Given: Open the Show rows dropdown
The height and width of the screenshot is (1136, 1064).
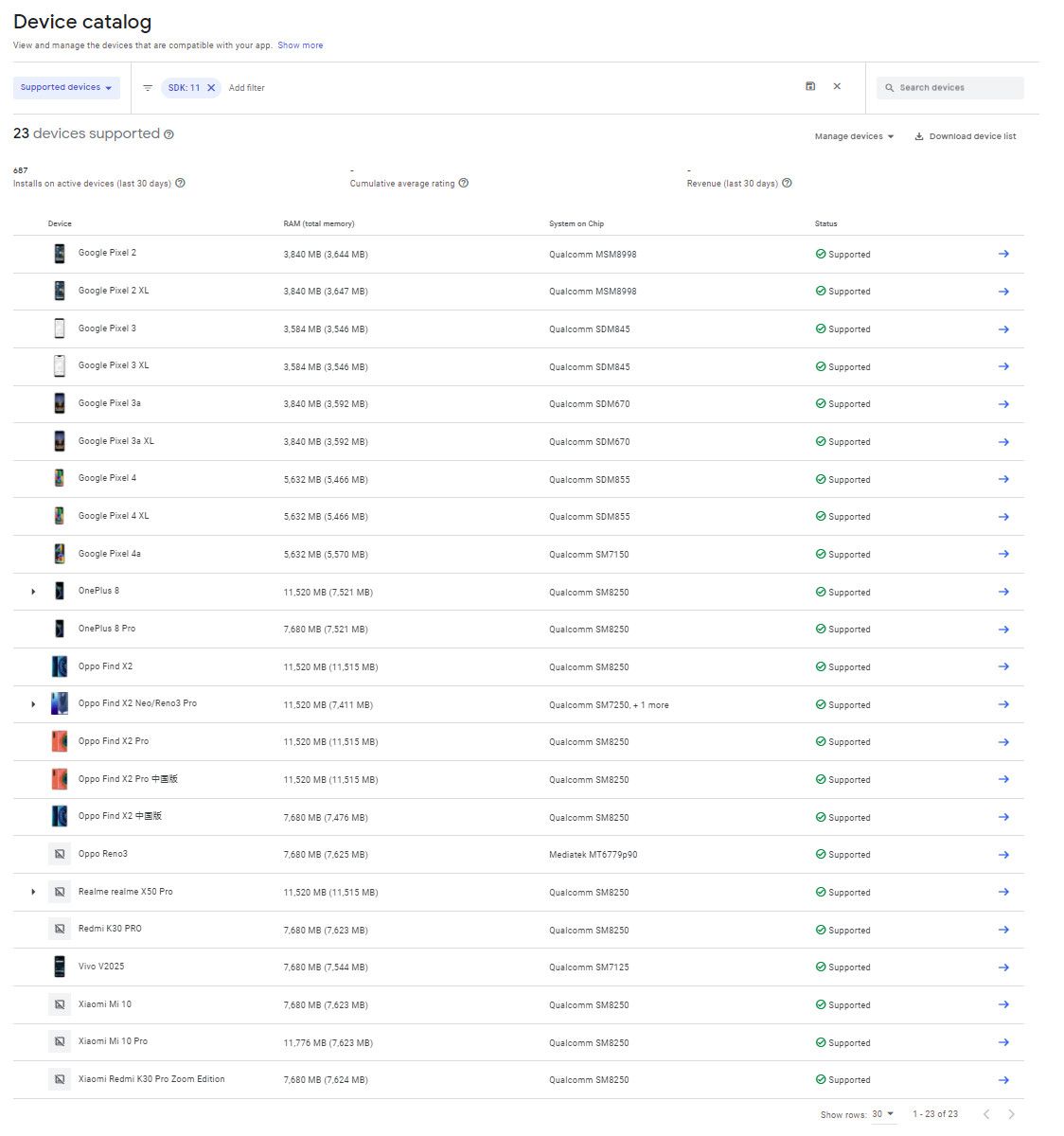Looking at the screenshot, I should click(883, 1114).
